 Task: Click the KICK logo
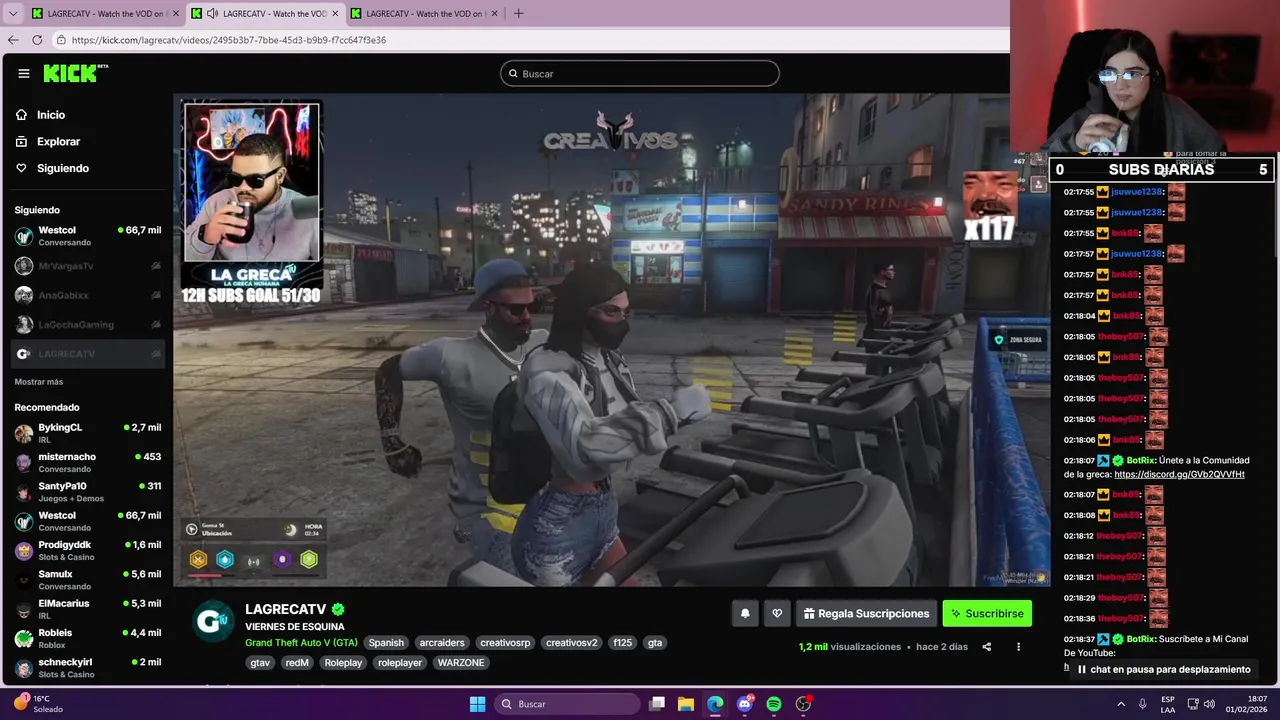[x=75, y=73]
